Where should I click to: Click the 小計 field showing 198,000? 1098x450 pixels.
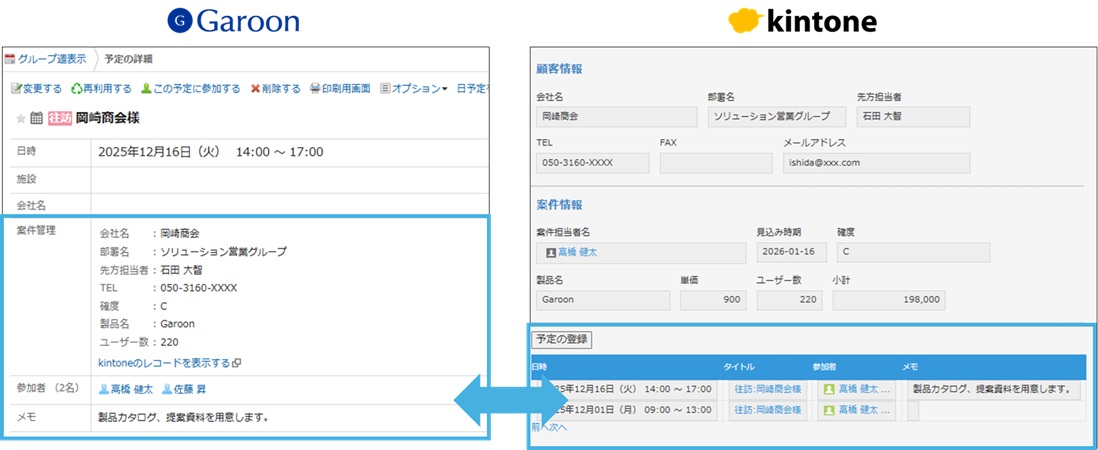tap(889, 300)
